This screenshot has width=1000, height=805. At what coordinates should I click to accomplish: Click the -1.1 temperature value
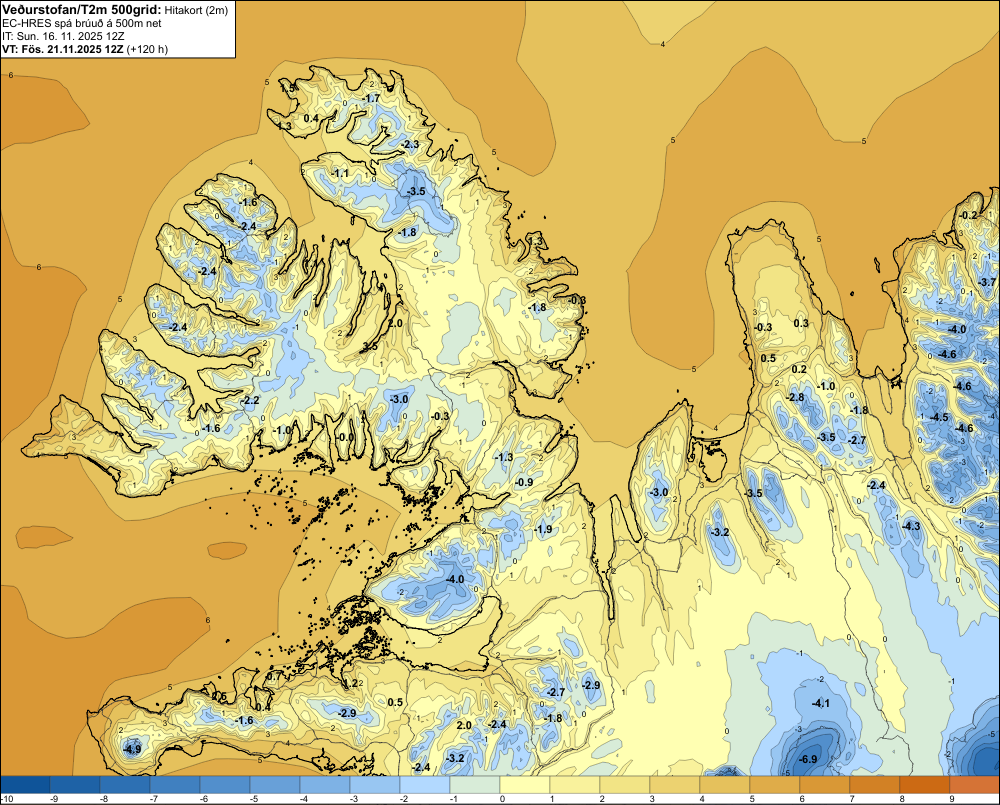[x=340, y=173]
